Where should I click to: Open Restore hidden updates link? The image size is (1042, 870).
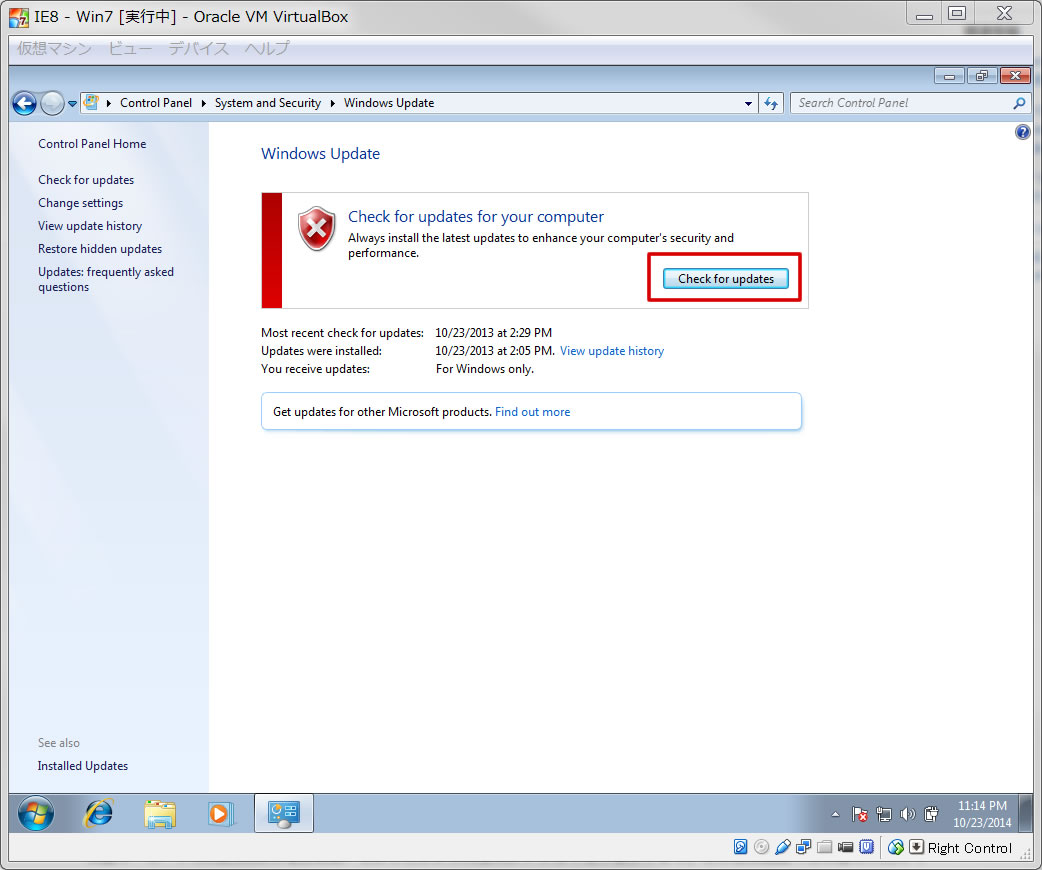coord(100,249)
